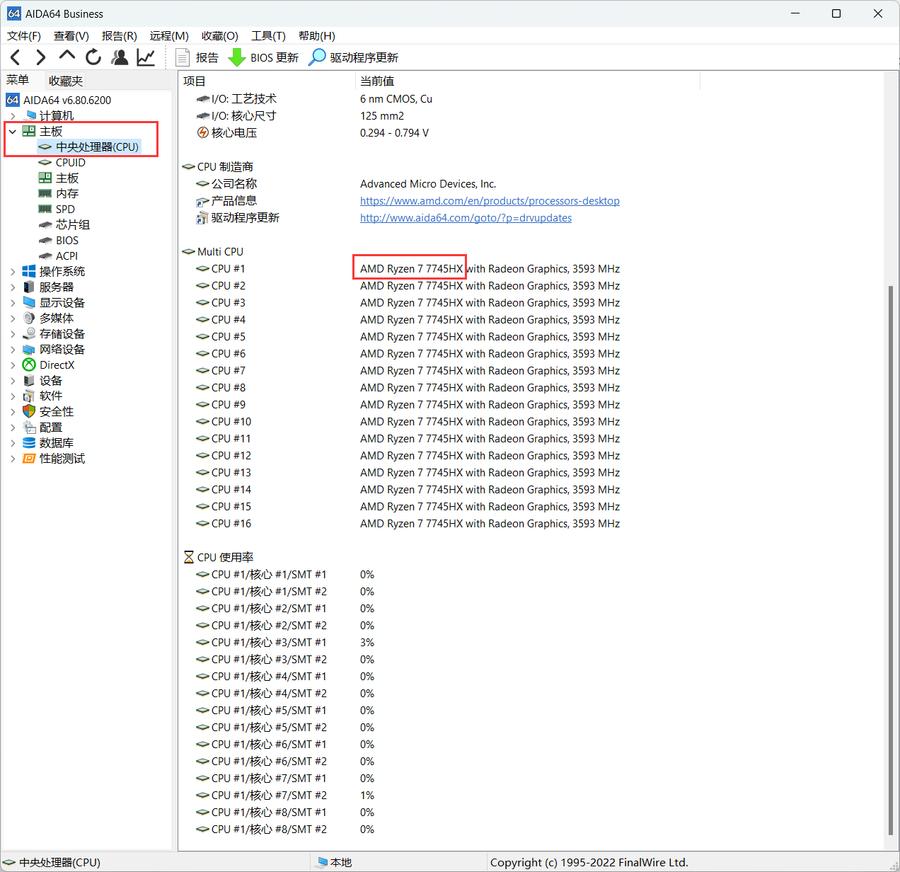This screenshot has height=872, width=900.
Task: Expand the 显示设备 tree node
Action: 13,302
